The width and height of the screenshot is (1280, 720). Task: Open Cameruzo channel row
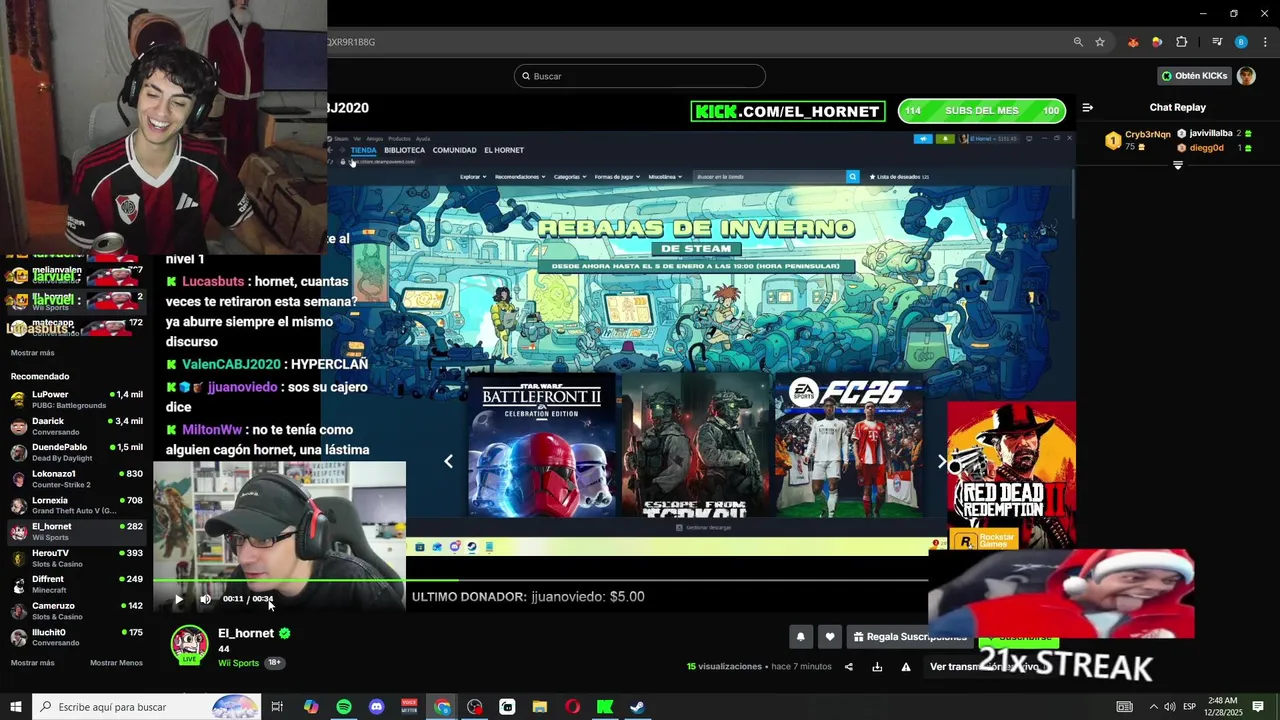point(76,610)
